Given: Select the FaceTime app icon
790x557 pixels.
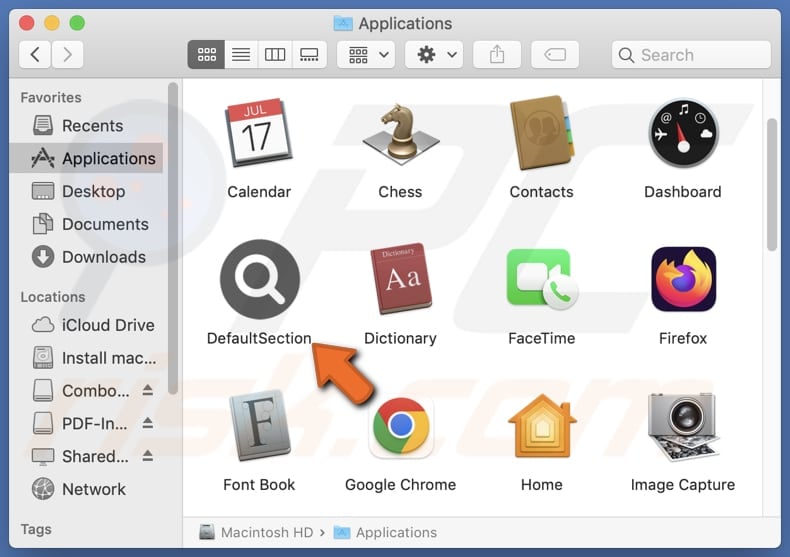Looking at the screenshot, I should 542,278.
